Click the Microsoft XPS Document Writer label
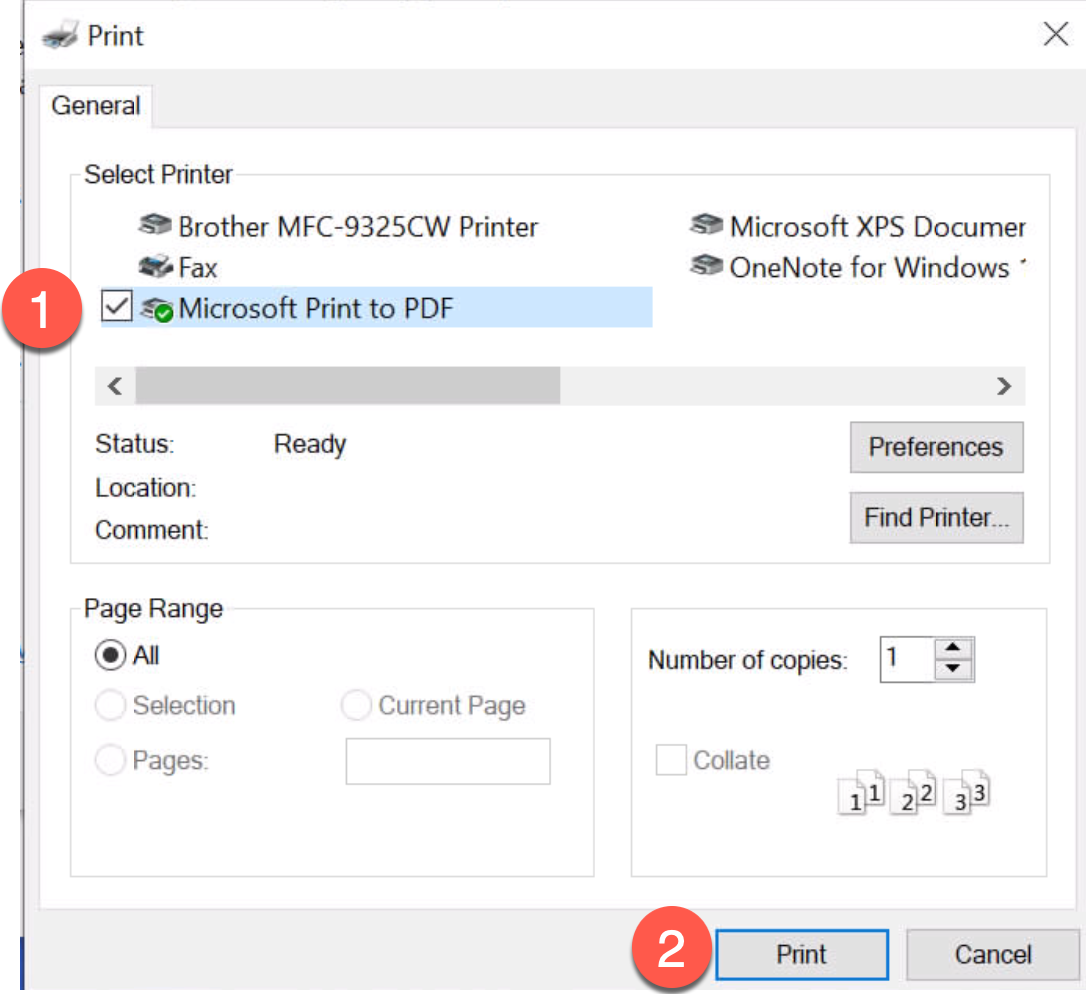This screenshot has height=994, width=1086. tap(878, 227)
